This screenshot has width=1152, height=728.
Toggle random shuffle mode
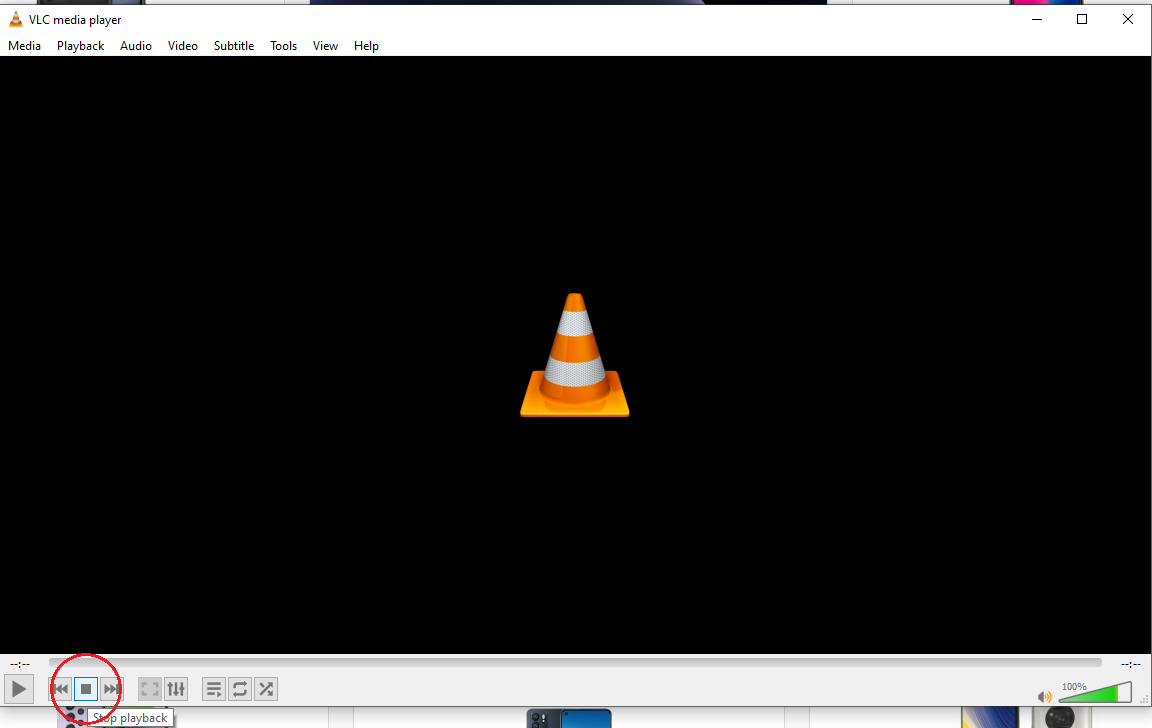click(266, 689)
